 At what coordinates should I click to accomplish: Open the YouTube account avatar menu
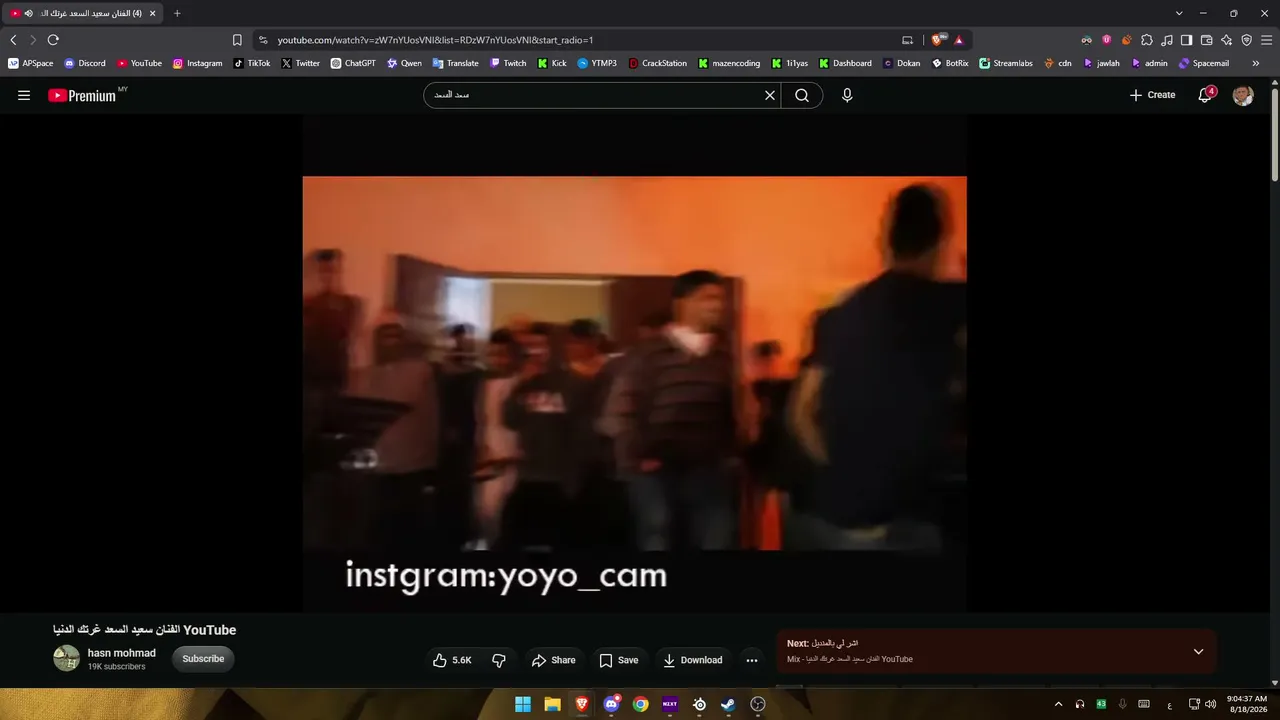coord(1243,95)
